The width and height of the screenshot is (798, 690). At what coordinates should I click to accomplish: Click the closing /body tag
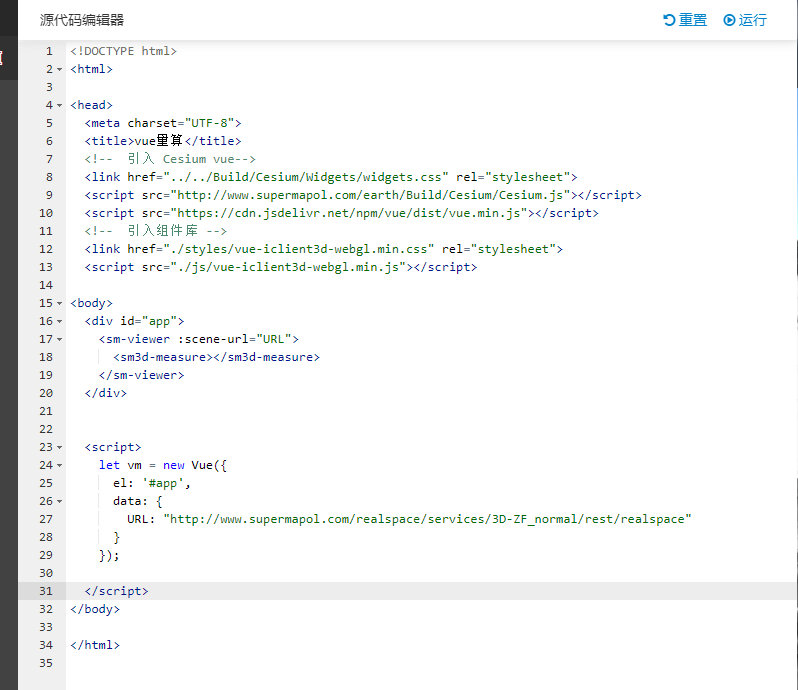pyautogui.click(x=95, y=609)
